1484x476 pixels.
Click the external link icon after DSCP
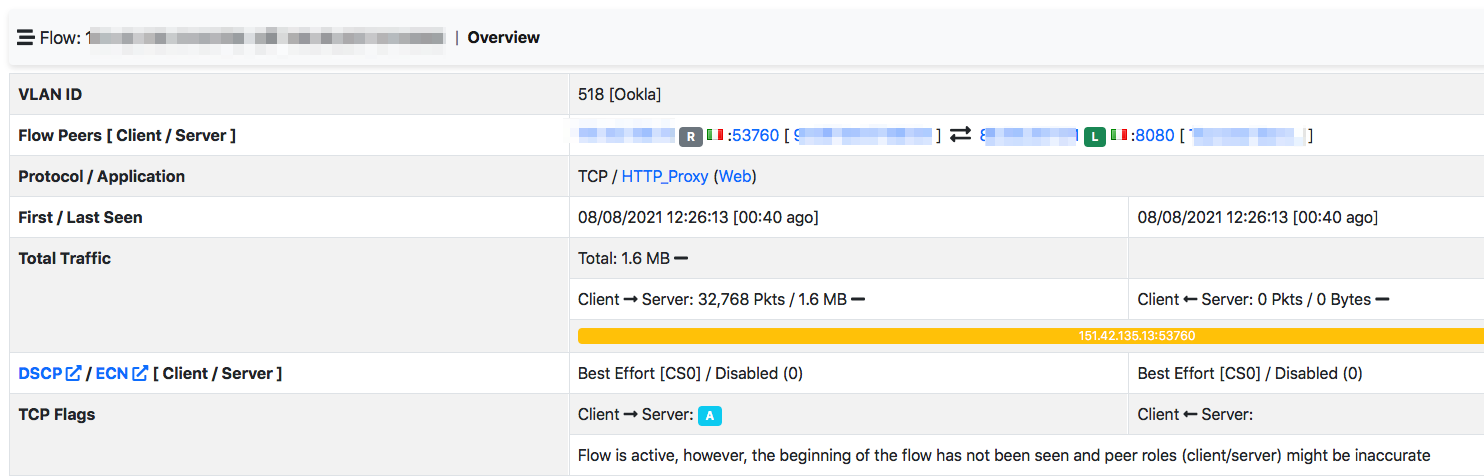[73, 373]
